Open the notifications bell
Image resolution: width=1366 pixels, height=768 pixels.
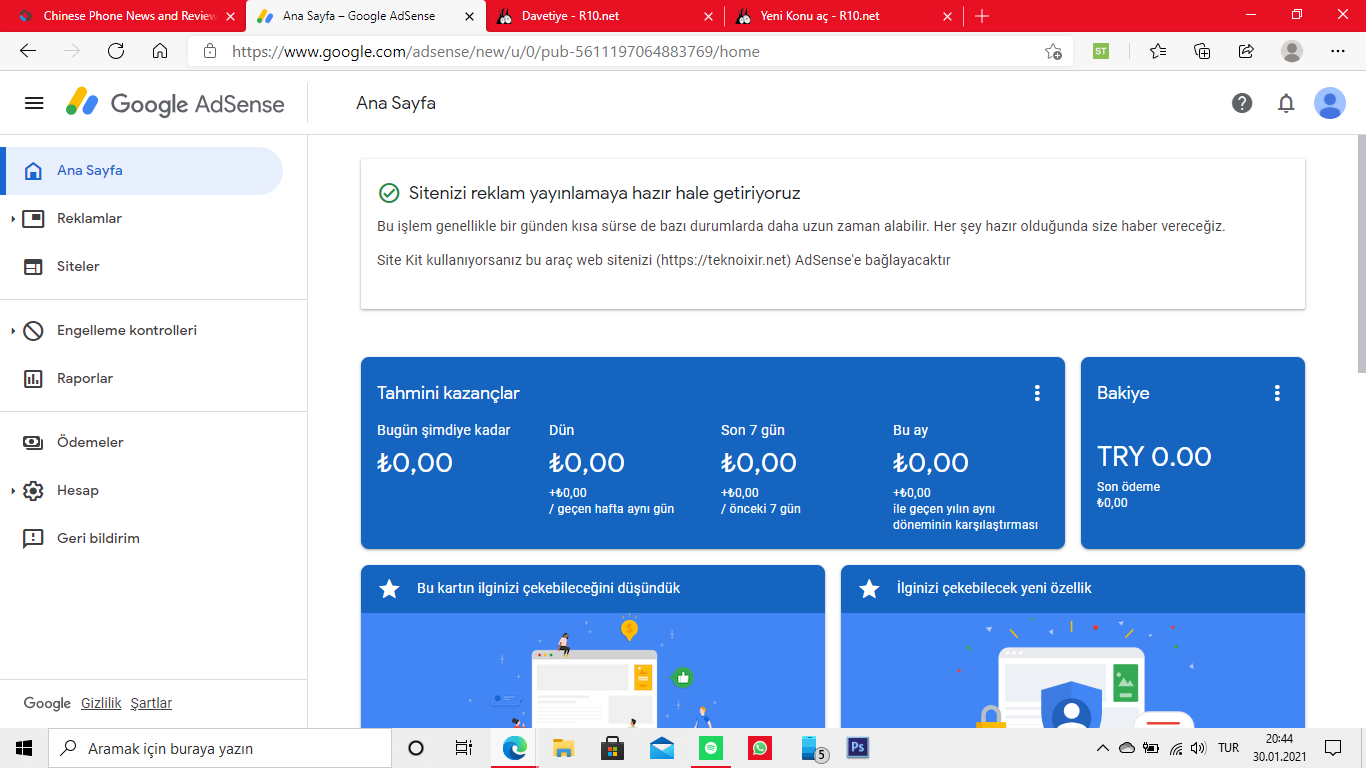(1286, 103)
